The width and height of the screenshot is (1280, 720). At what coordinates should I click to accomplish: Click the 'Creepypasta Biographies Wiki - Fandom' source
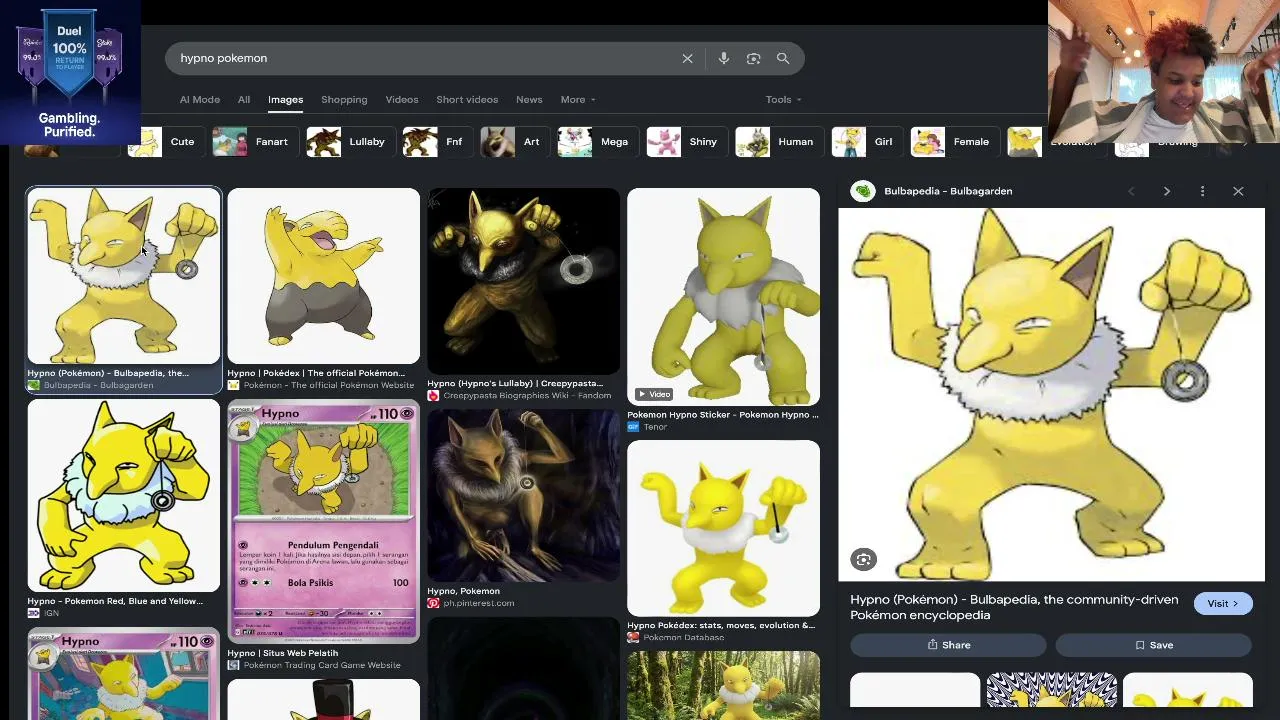coord(527,396)
